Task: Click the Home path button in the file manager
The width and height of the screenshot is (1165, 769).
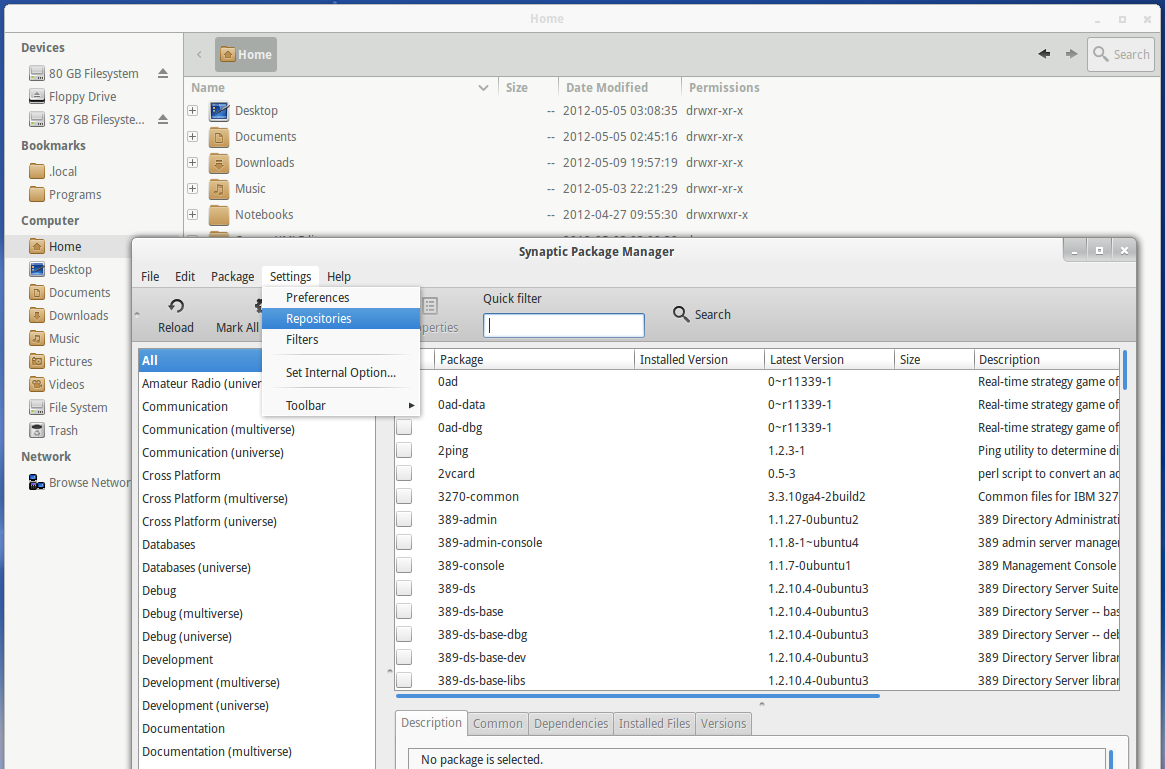Action: [x=246, y=54]
